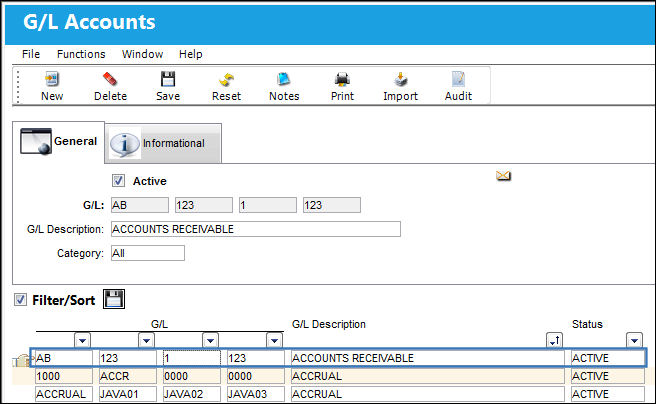
Task: Click the Print toolbar icon
Action: point(342,79)
